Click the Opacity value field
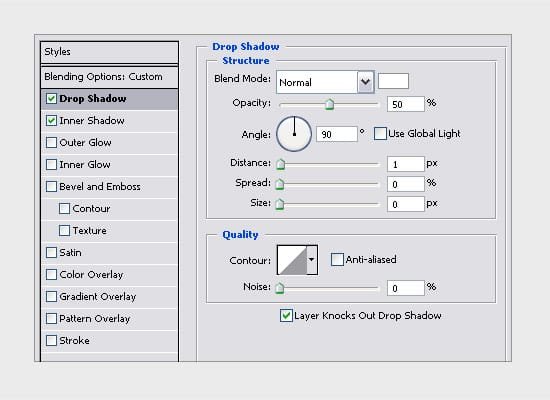 pos(405,104)
